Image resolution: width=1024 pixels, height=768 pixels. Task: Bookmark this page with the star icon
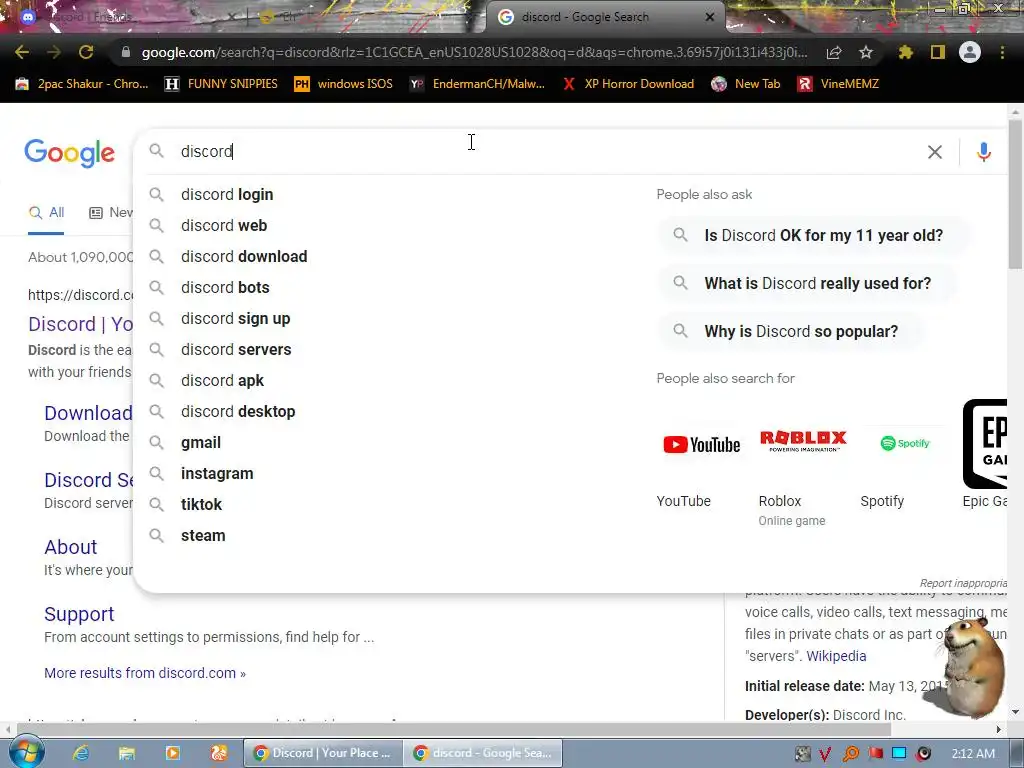[866, 52]
